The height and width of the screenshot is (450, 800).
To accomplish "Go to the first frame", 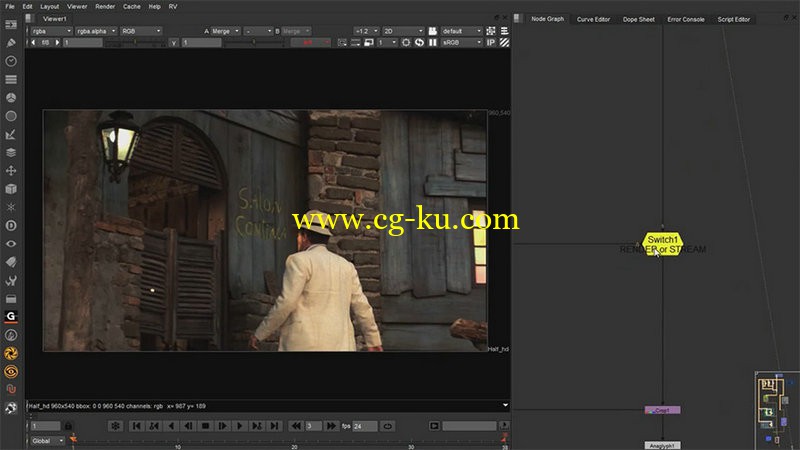I will coord(136,426).
